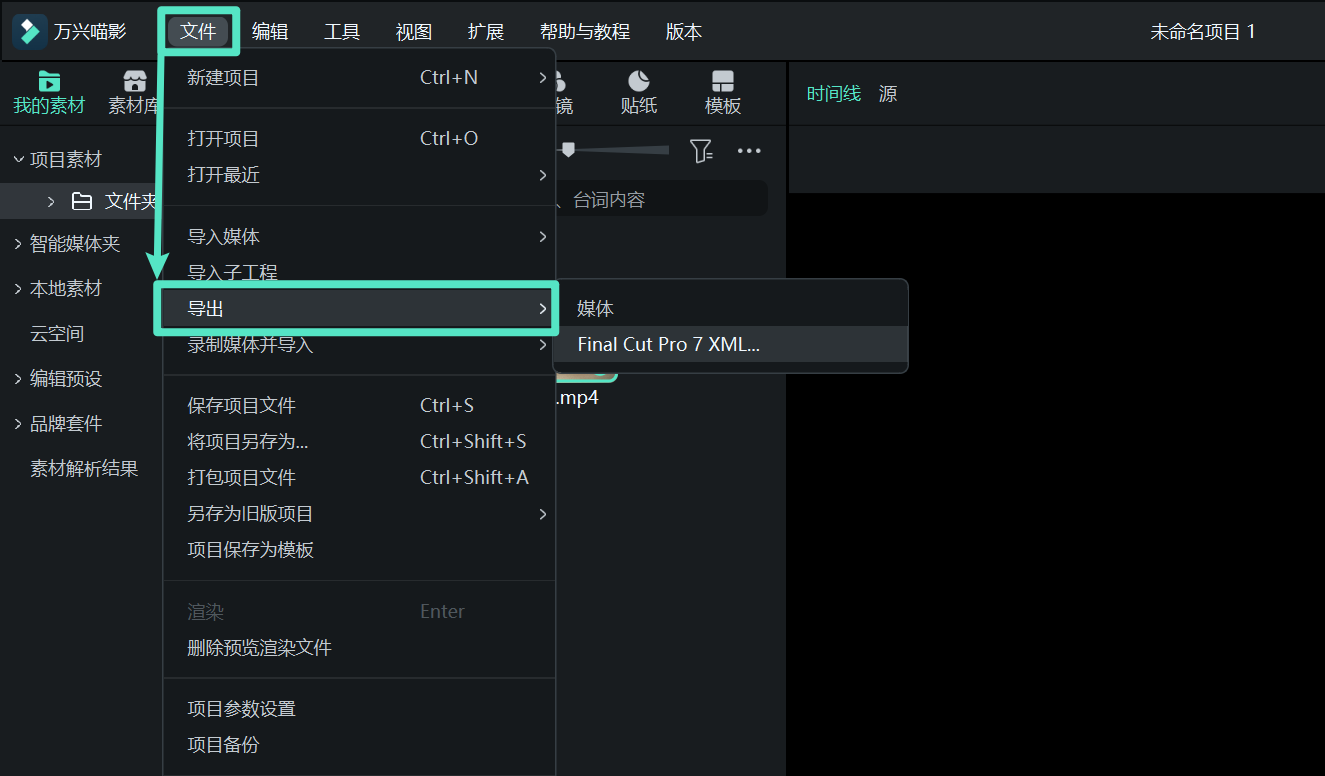This screenshot has width=1325, height=776.
Task: Expand the 编辑预设 section
Action: click(18, 379)
